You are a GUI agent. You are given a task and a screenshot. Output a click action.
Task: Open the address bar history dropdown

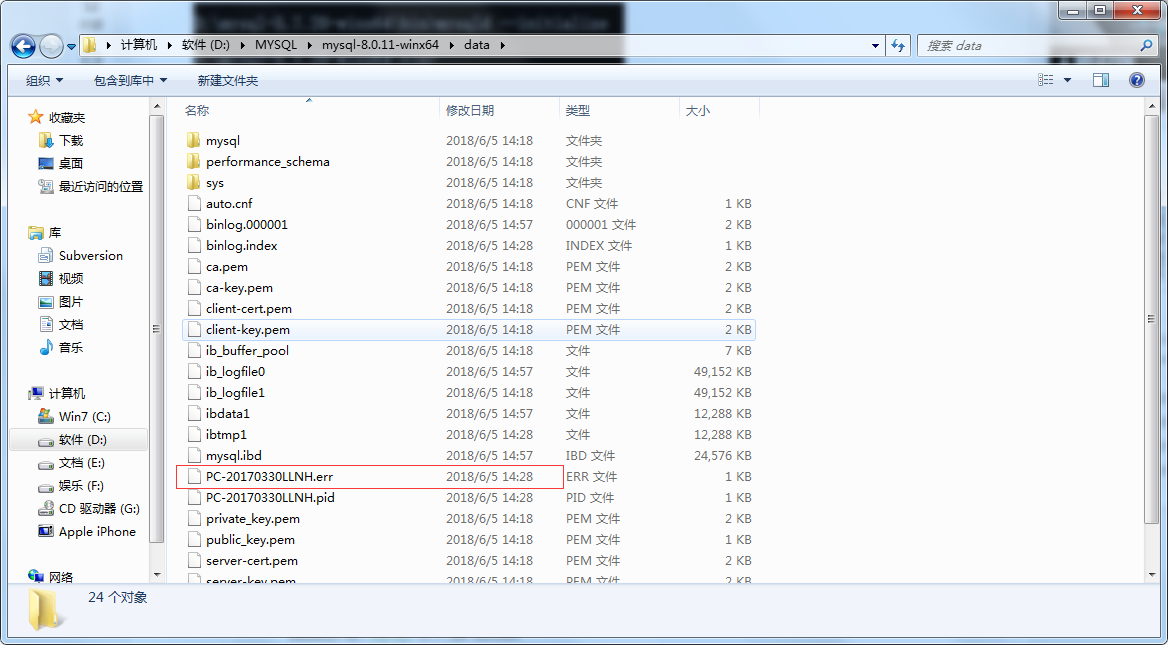[x=875, y=46]
